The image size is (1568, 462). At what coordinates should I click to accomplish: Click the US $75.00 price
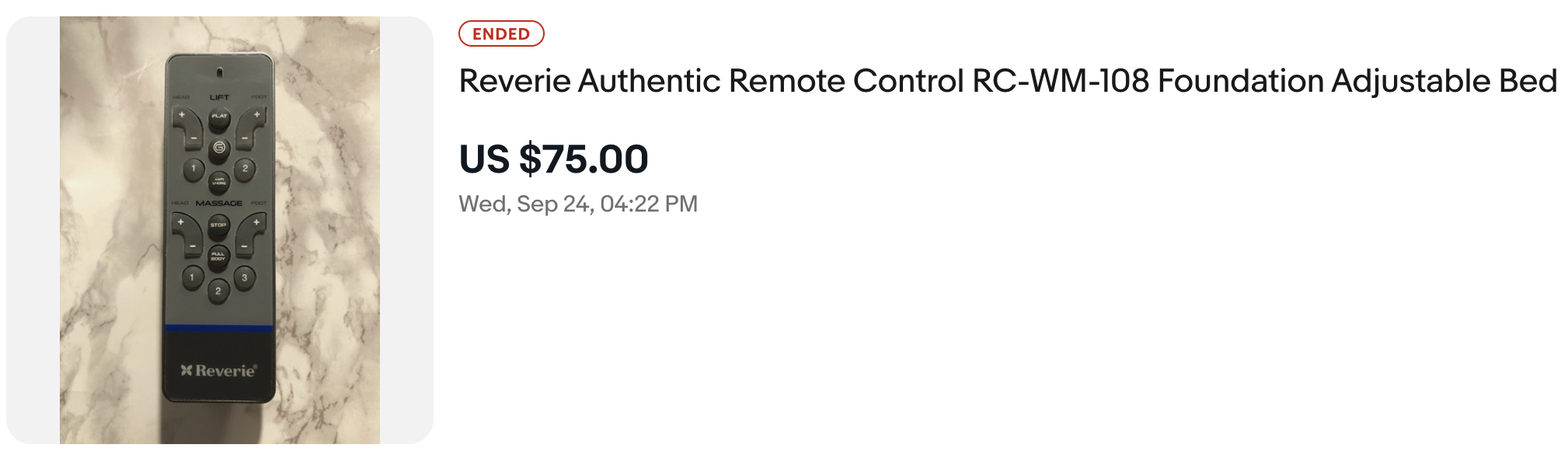click(553, 159)
